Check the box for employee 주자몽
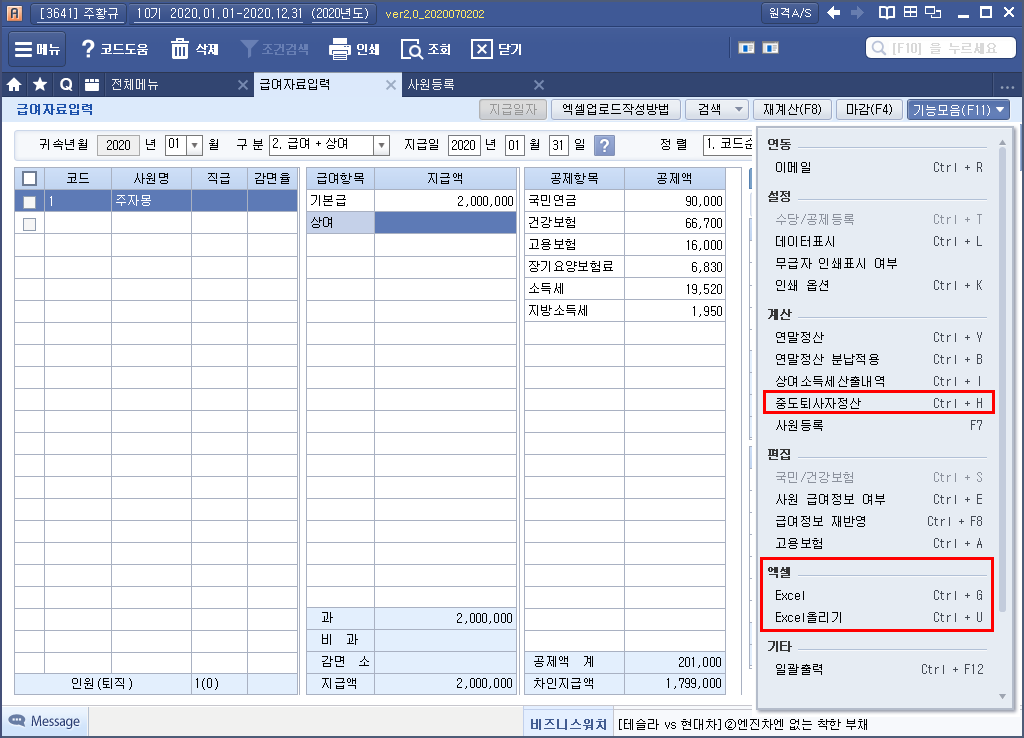 tap(29, 202)
